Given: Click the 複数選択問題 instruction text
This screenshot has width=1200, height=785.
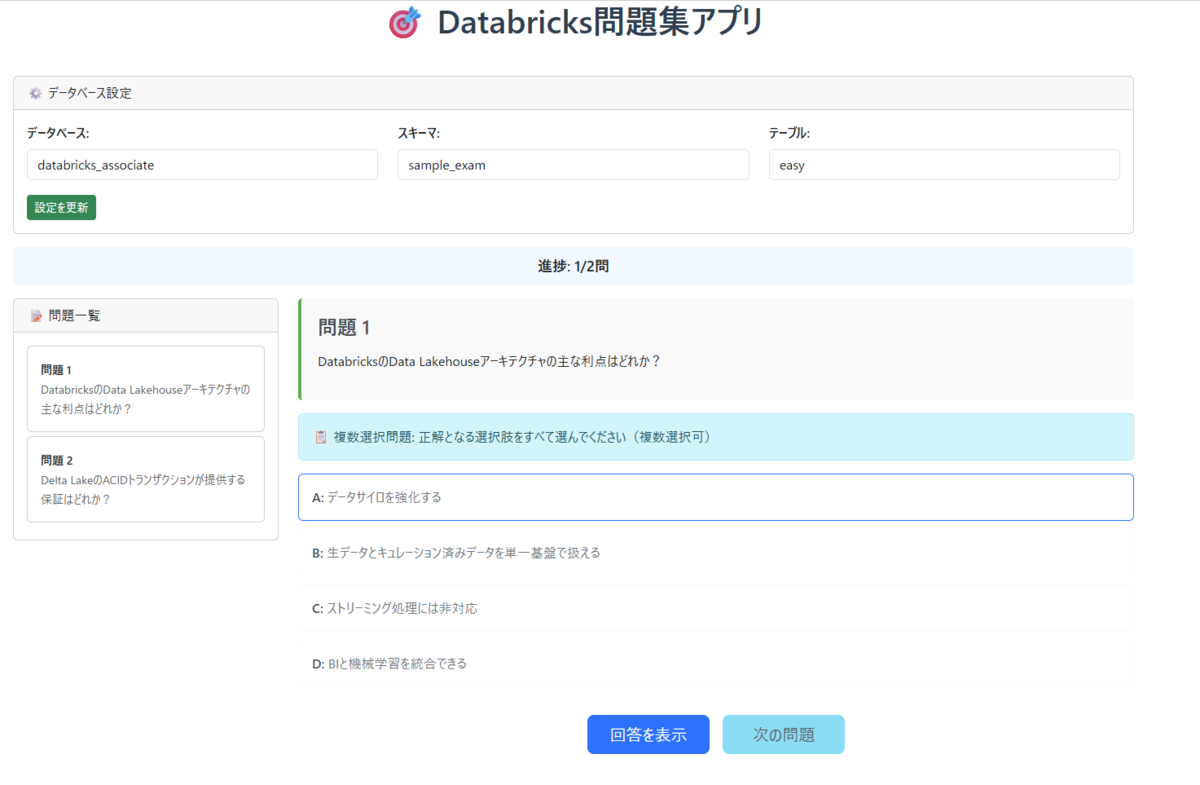Looking at the screenshot, I should (x=522, y=437).
